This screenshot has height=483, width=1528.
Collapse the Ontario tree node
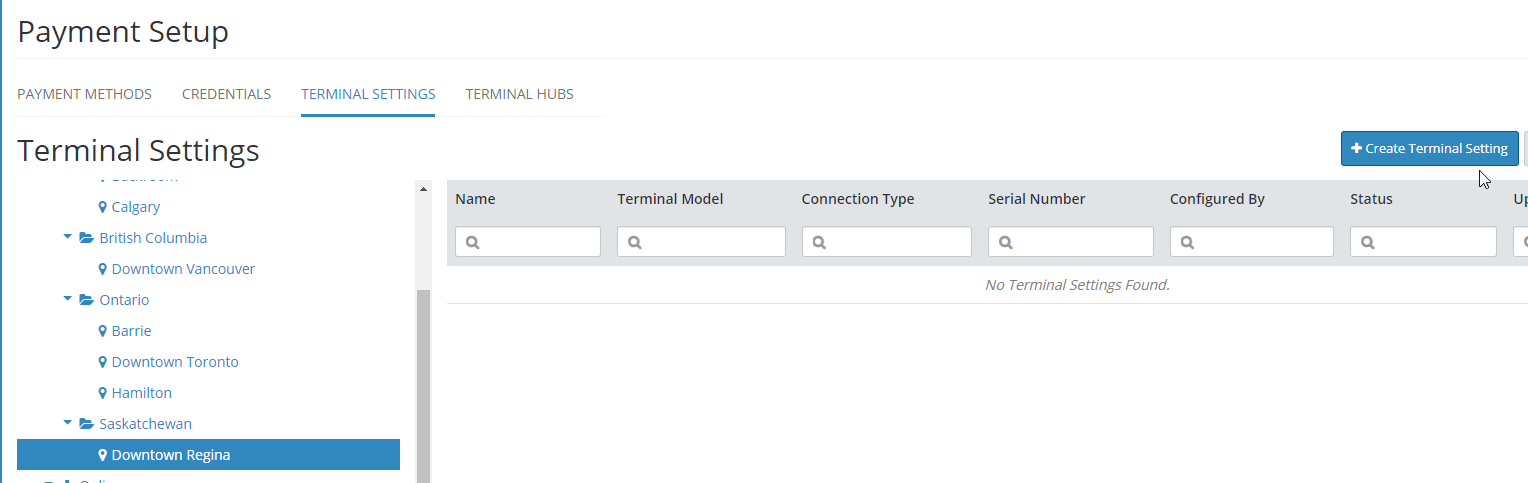(67, 300)
